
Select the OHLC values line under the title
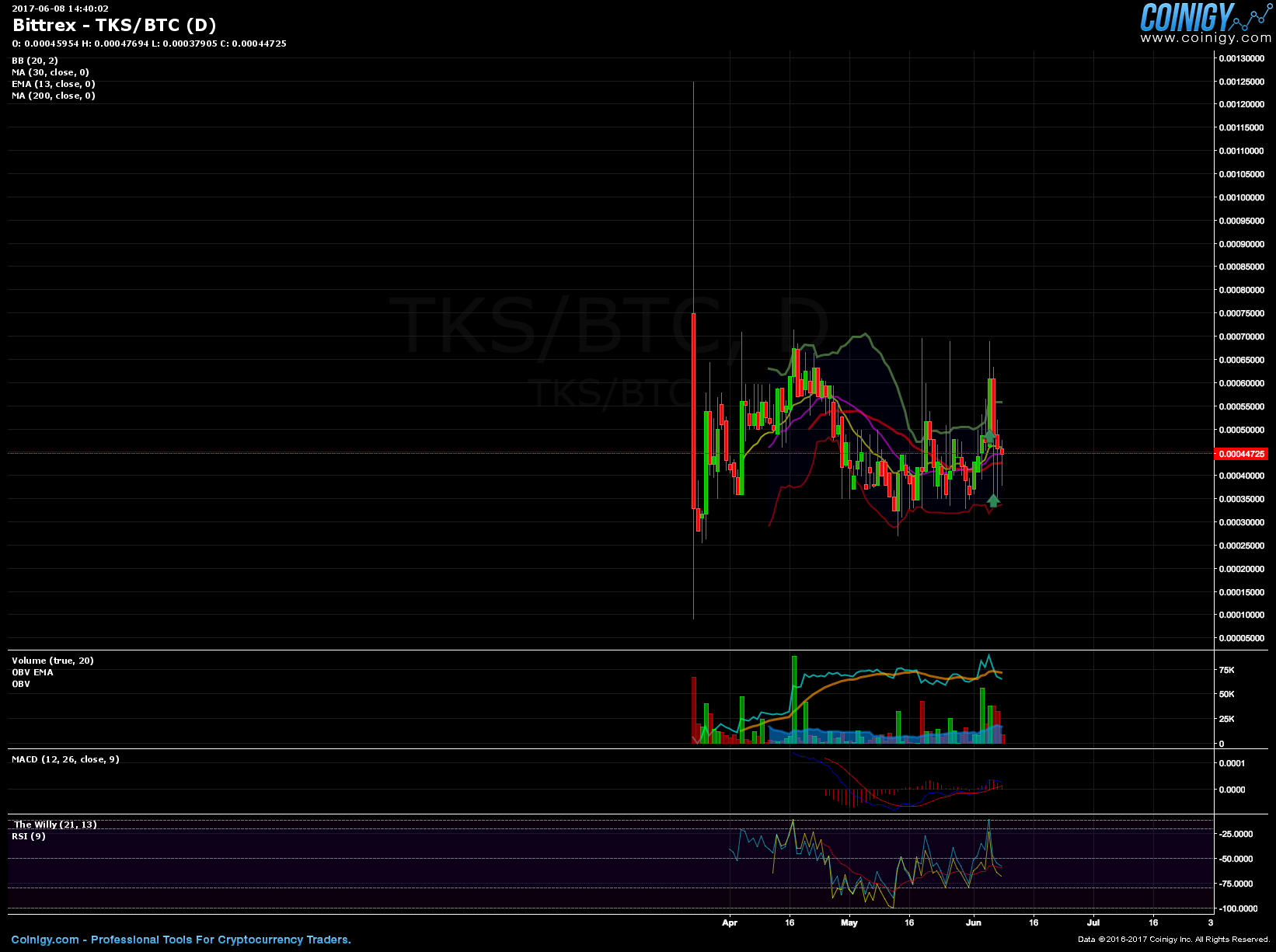point(149,44)
